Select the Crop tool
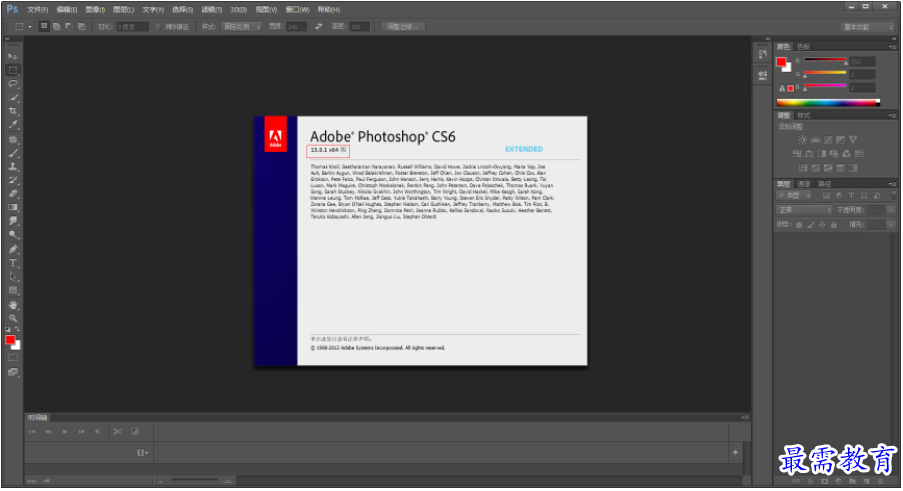This screenshot has height=491, width=903. (13, 111)
